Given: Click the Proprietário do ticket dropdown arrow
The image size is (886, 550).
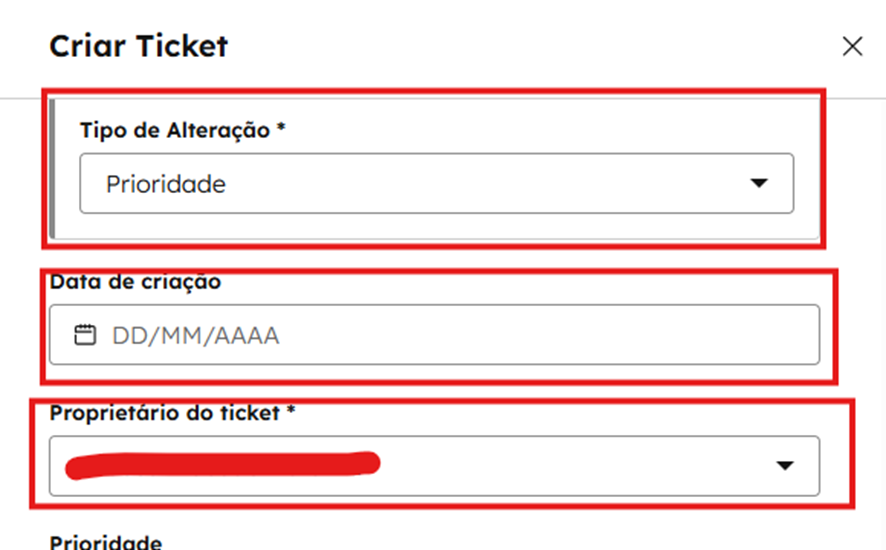Looking at the screenshot, I should click(x=785, y=465).
